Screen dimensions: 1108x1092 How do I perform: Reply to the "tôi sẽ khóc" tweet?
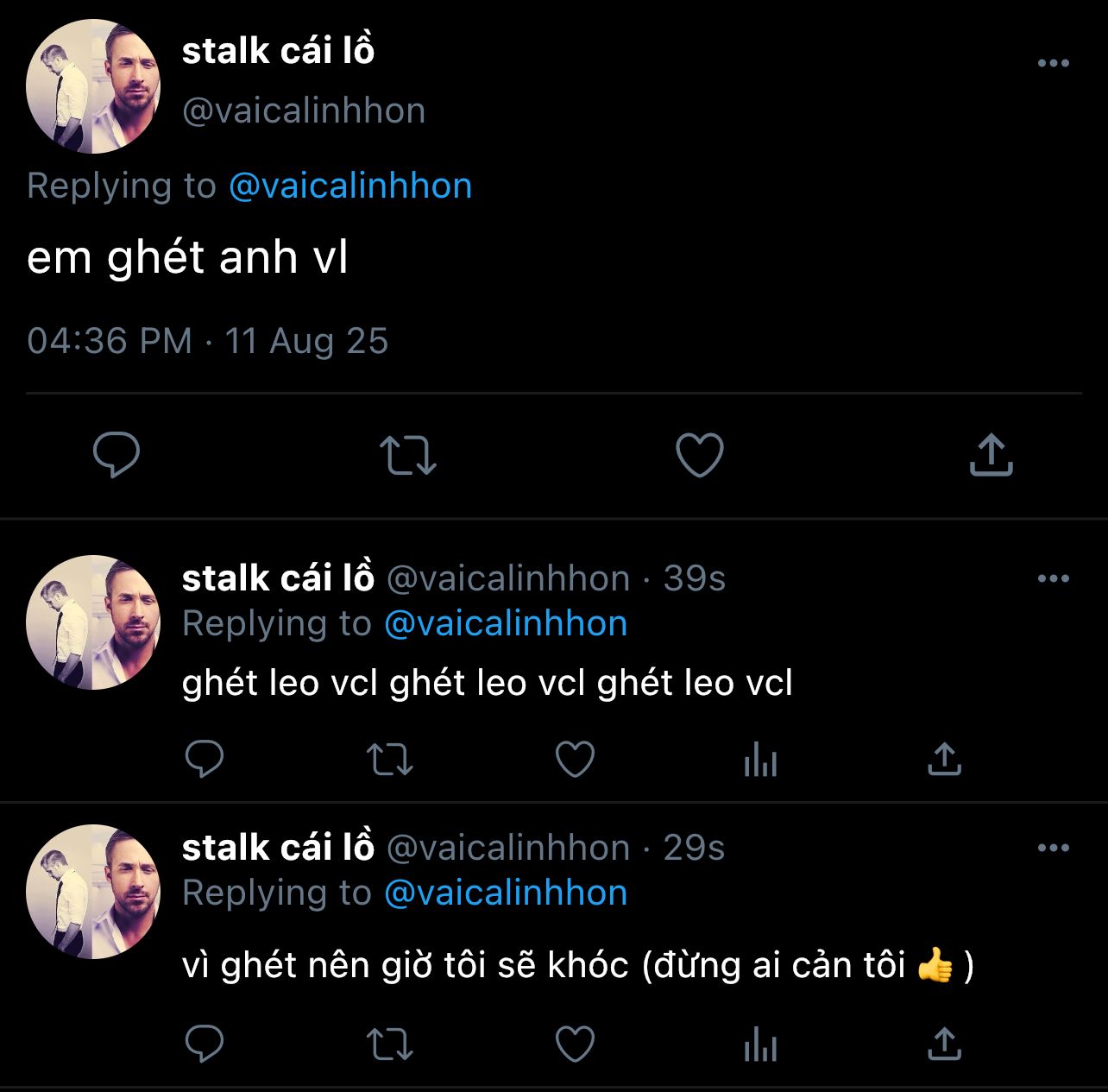(x=205, y=1045)
